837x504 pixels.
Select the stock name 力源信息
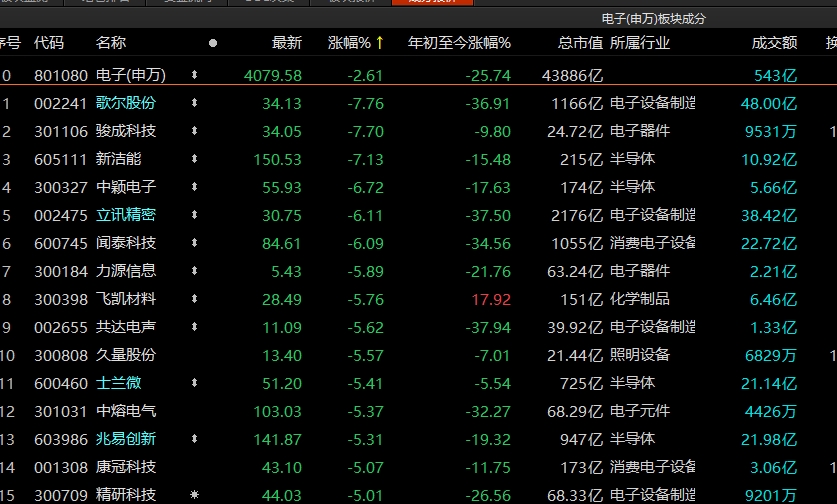[125, 271]
